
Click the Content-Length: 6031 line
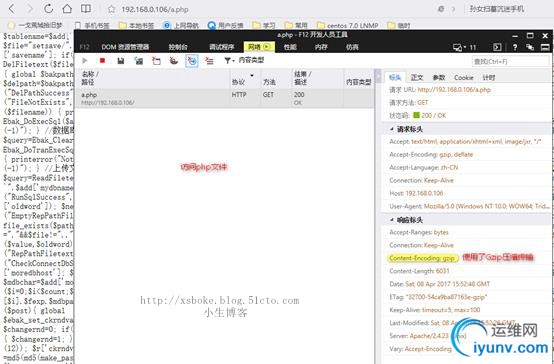click(419, 271)
